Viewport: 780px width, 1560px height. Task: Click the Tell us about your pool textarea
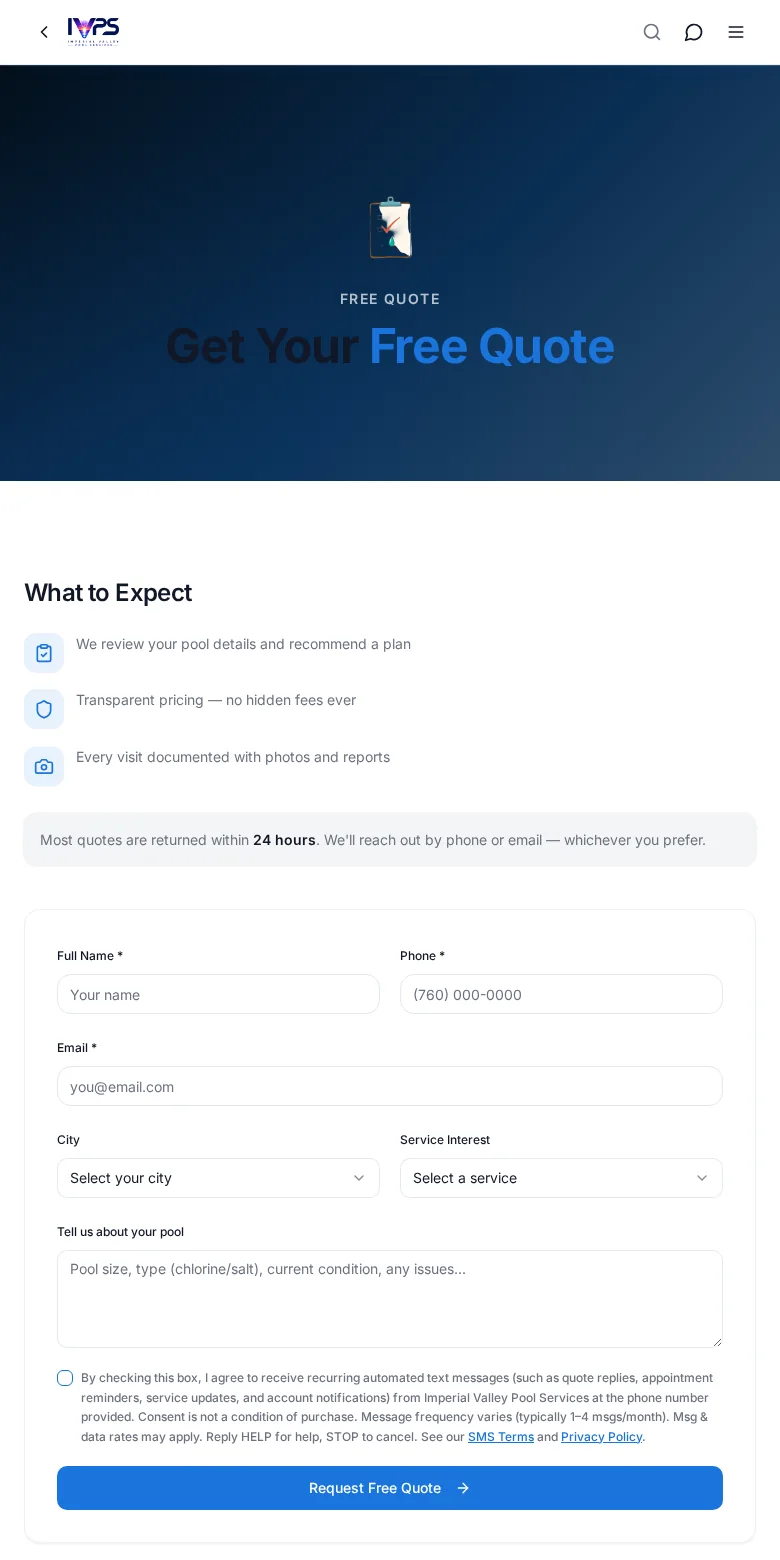pos(390,1299)
